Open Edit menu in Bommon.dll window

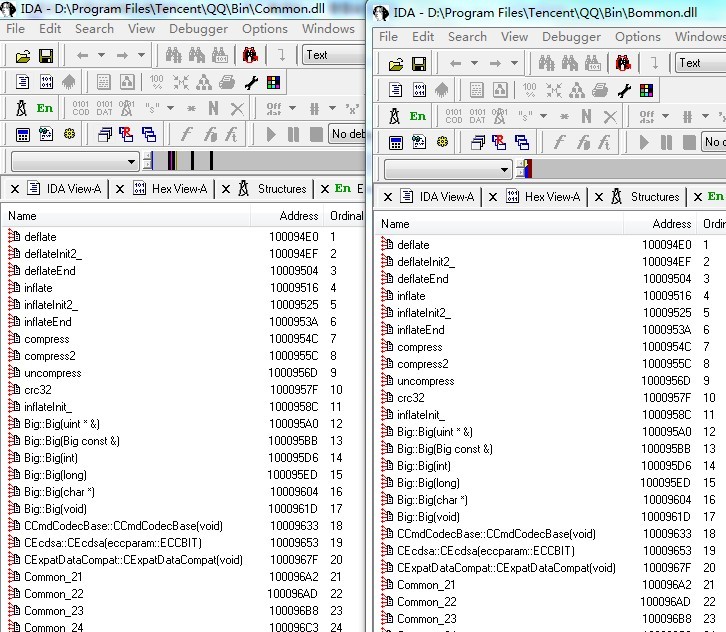[x=423, y=37]
